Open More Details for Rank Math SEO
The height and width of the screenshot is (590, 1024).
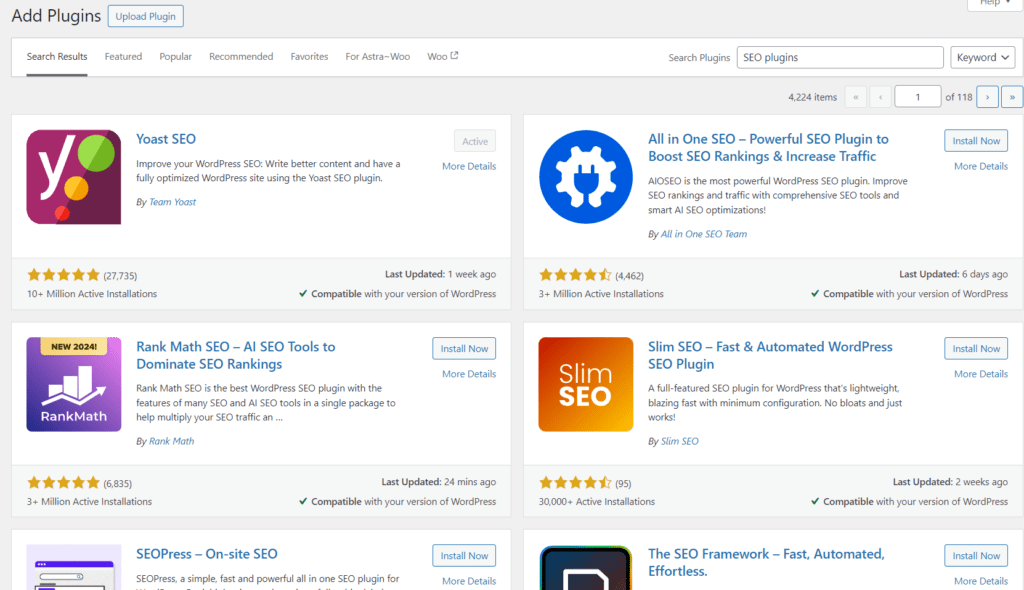469,374
